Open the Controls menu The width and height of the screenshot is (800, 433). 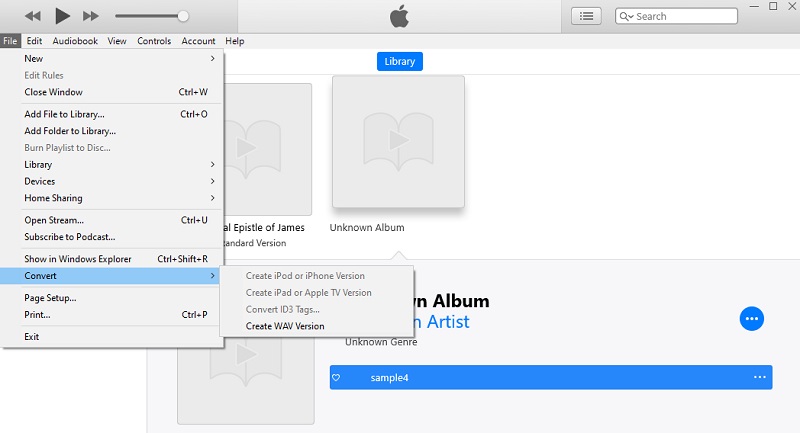tap(154, 41)
